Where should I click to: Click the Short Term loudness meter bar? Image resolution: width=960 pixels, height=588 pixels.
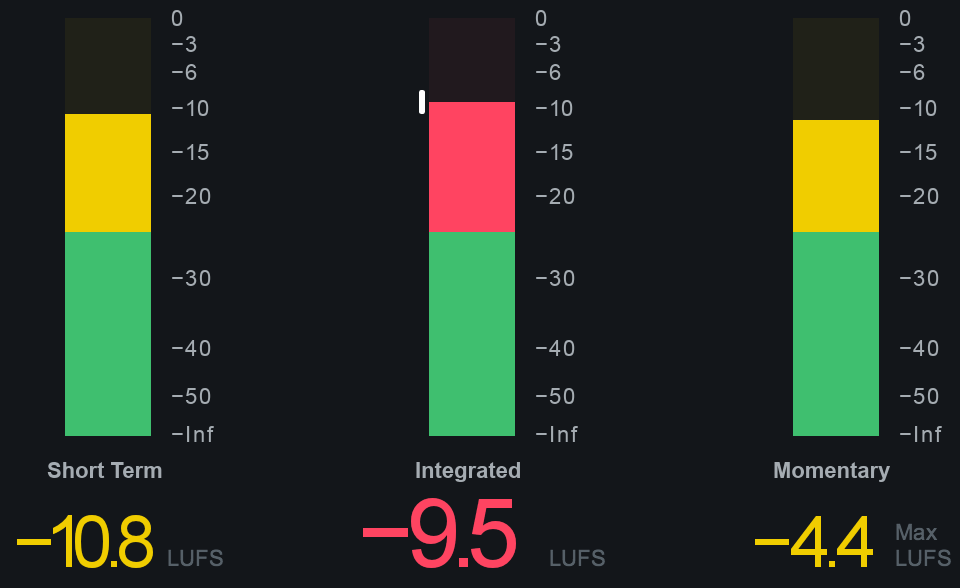click(108, 227)
